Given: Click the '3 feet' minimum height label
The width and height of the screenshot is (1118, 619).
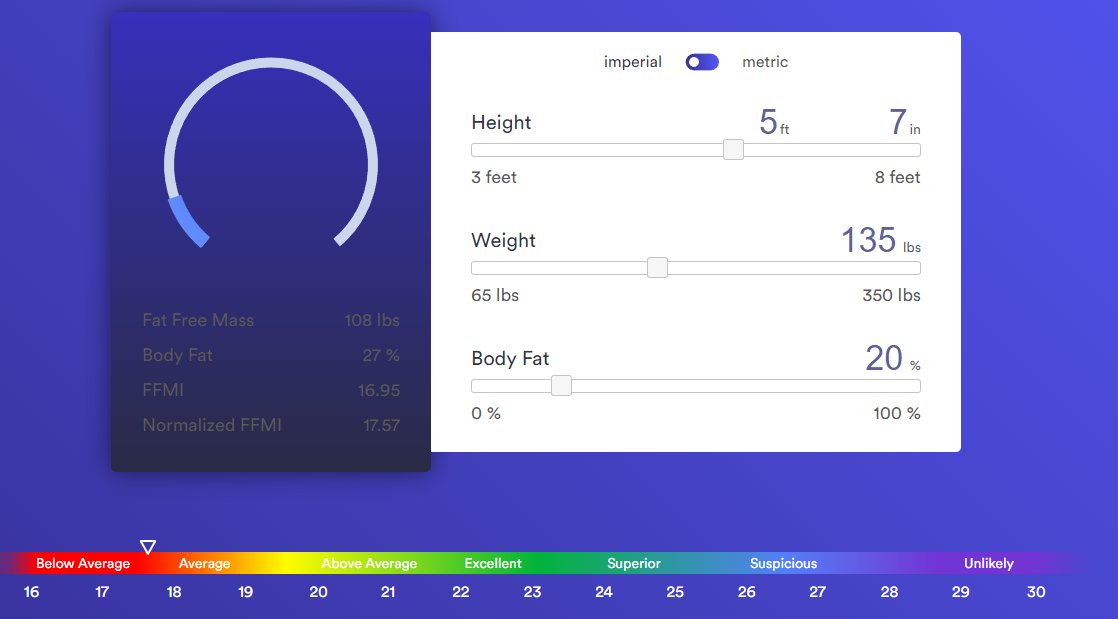Looking at the screenshot, I should [493, 177].
